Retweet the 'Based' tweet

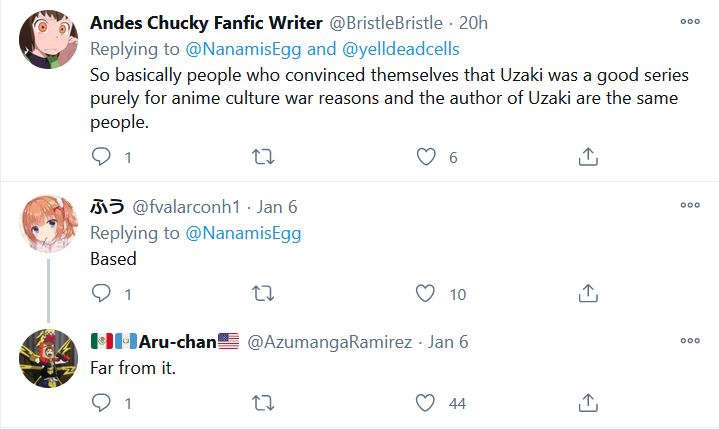tap(263, 294)
